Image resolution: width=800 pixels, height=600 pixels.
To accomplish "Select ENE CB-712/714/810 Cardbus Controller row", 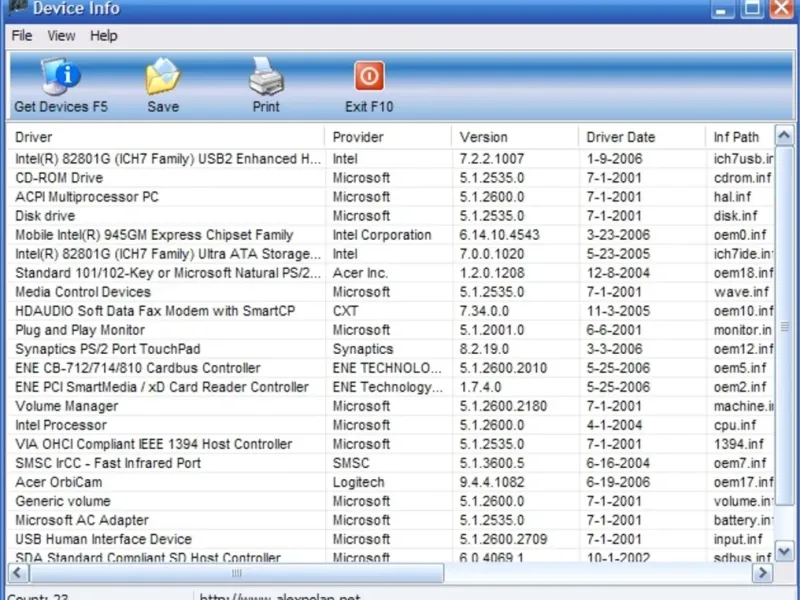I will (391, 368).
